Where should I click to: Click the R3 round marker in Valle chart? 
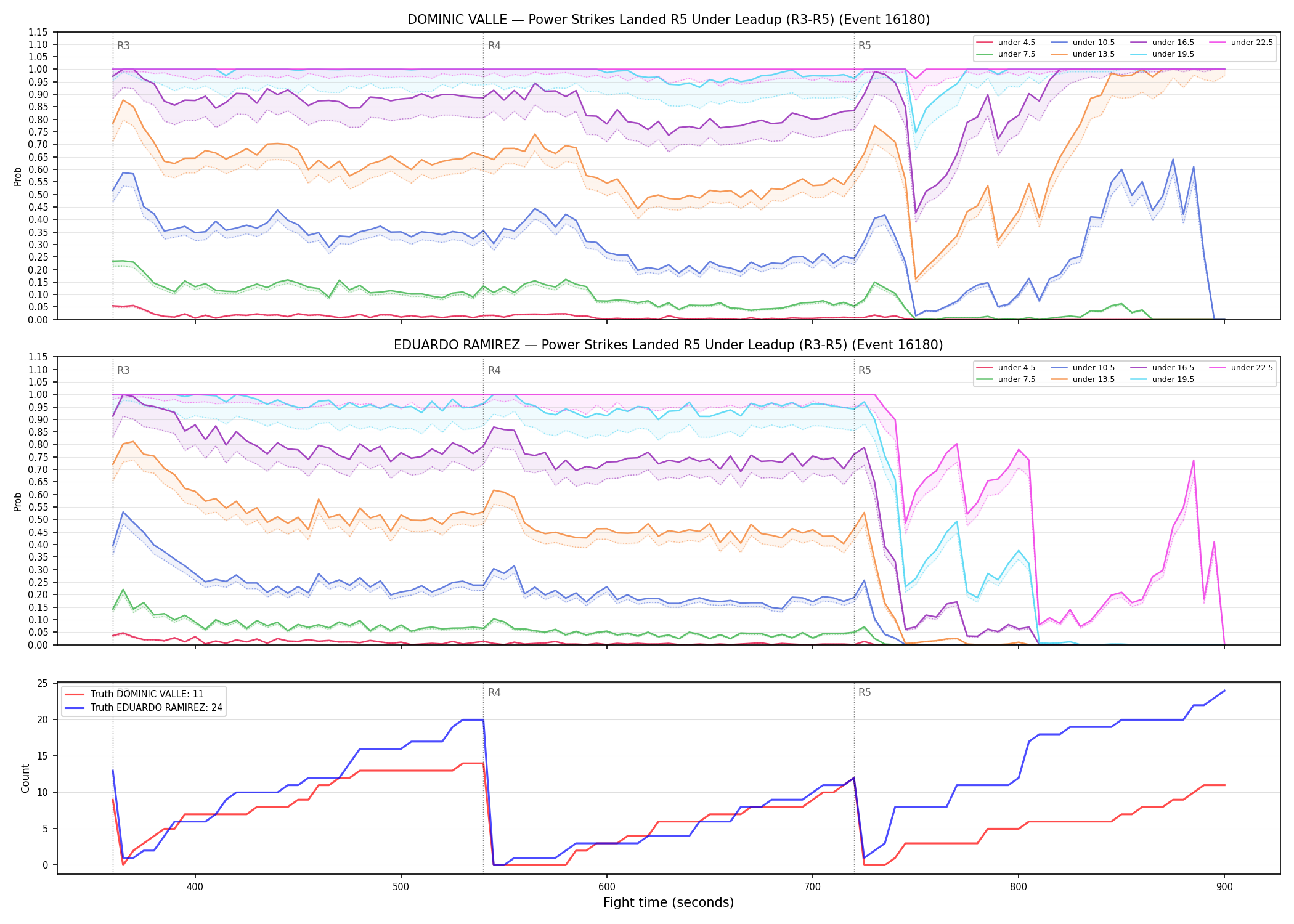[x=123, y=46]
